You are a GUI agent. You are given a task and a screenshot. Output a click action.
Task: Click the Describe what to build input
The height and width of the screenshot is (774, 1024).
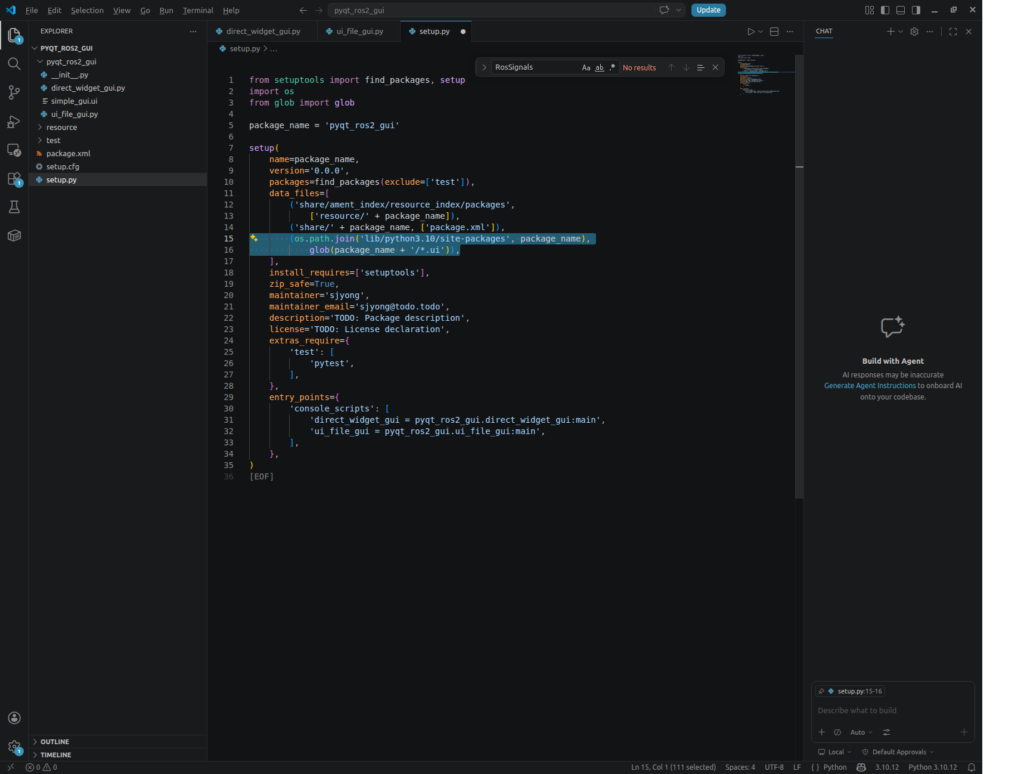click(x=893, y=711)
